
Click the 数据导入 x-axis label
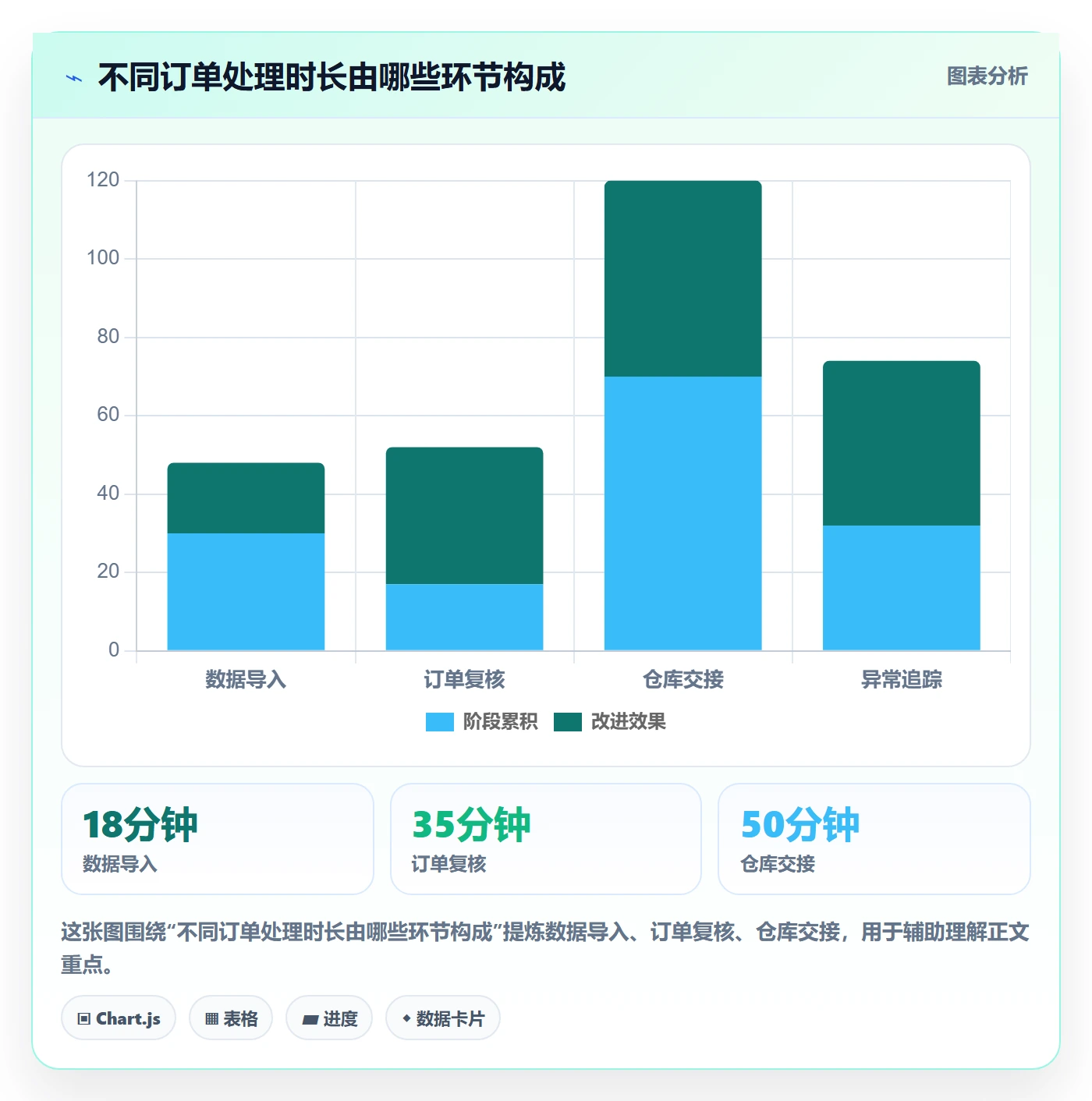click(246, 680)
